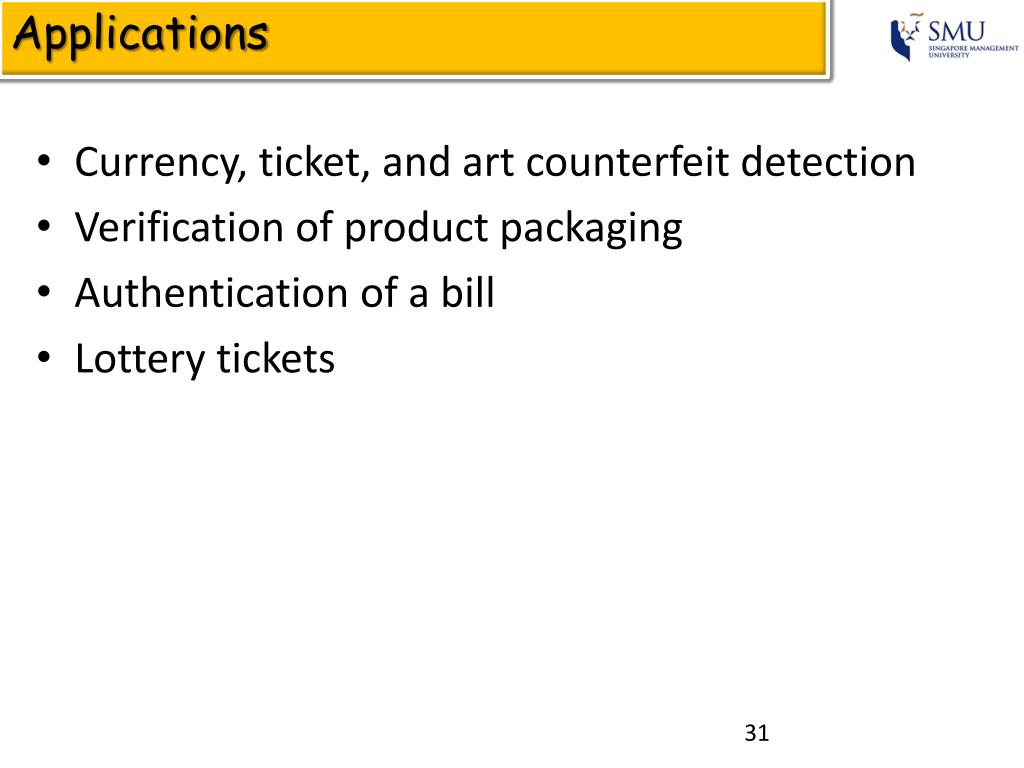Click the Applications slide title
This screenshot has width=1024, height=768.
[140, 35]
